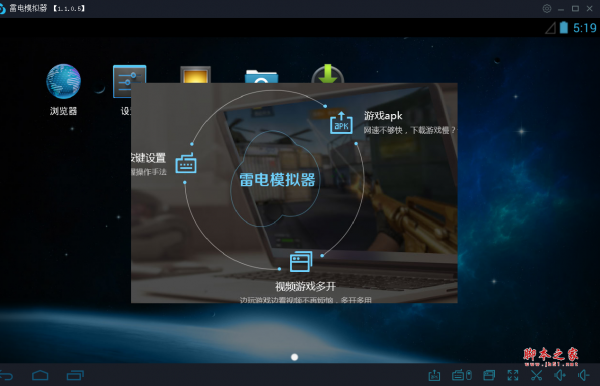Click the 雷电模拟器 center logo text
Viewport: 600px width, 386px height.
click(x=277, y=180)
